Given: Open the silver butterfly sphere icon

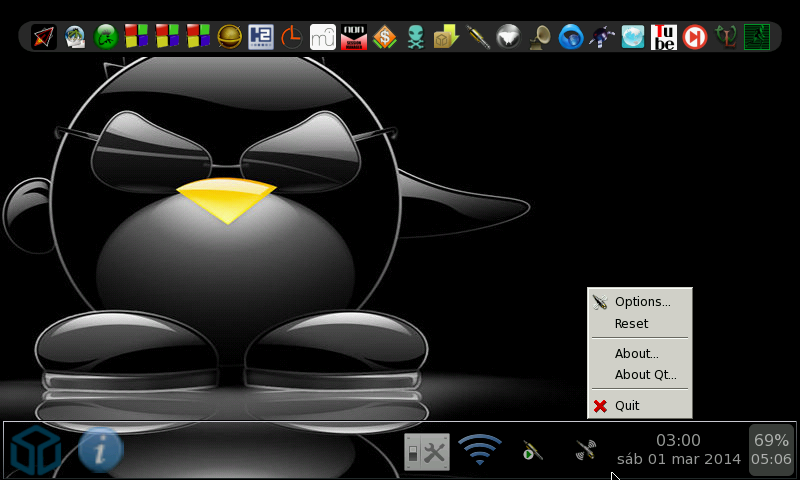Looking at the screenshot, I should click(508, 37).
